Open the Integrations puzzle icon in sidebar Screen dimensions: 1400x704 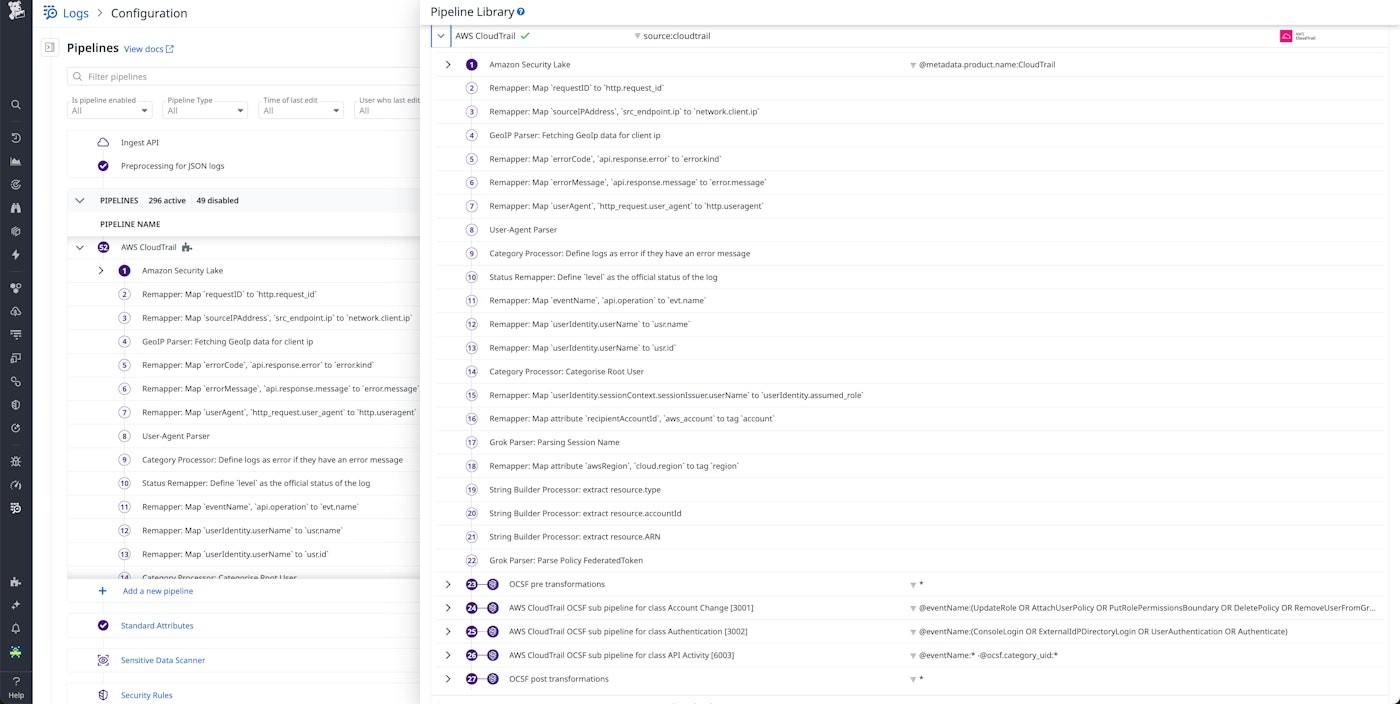[16, 582]
